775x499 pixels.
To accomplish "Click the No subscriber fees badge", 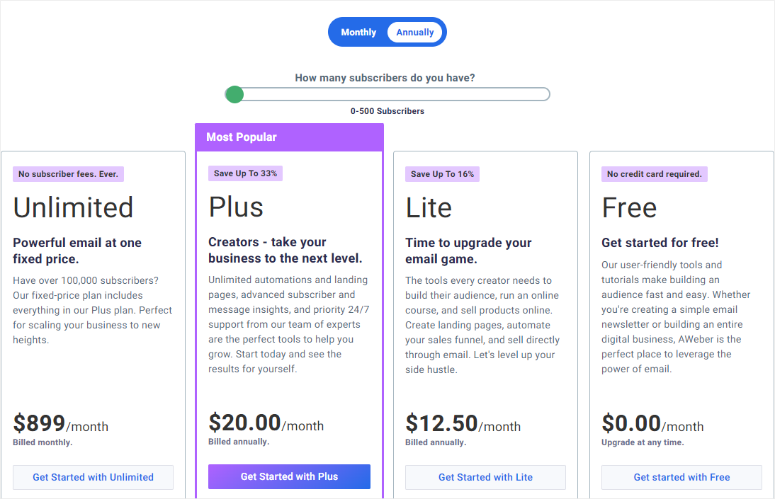I will pyautogui.click(x=68, y=174).
